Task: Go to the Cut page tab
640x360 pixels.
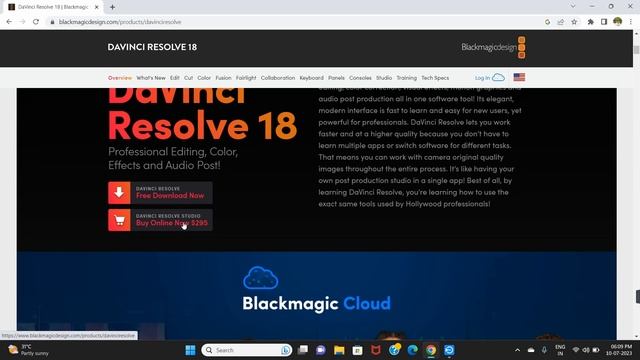Action: point(188,78)
